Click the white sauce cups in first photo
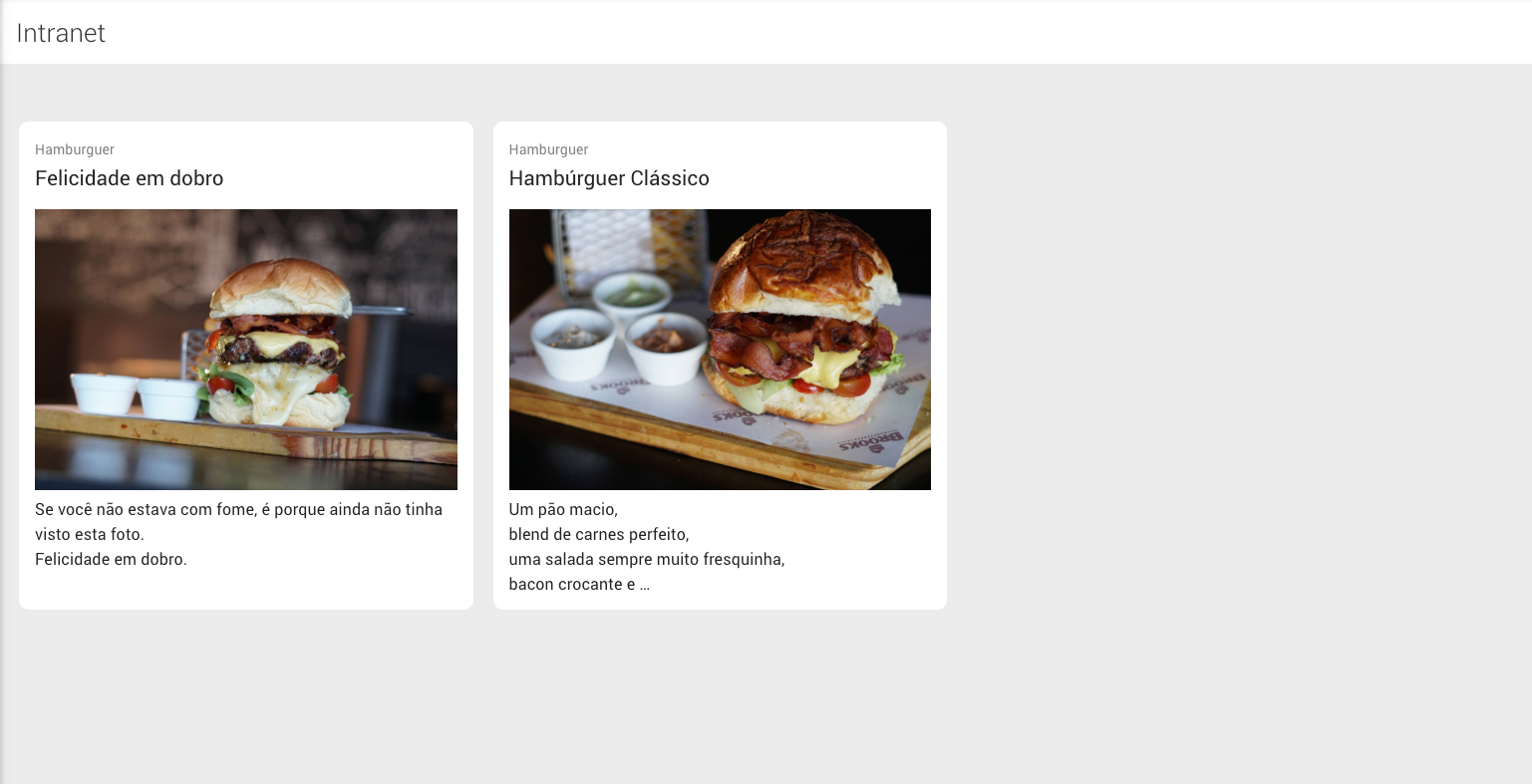 (x=137, y=395)
